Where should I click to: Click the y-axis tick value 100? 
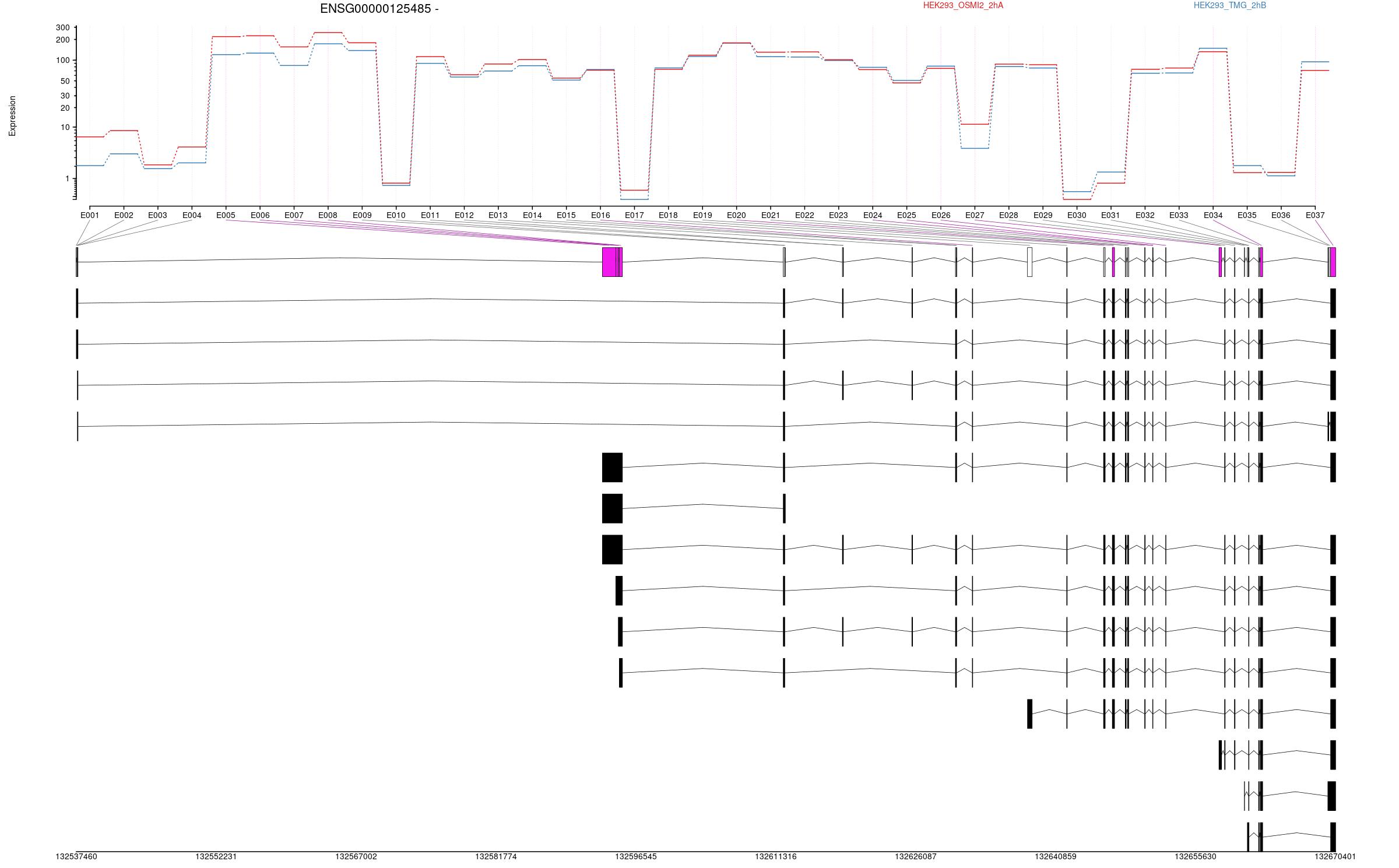(62, 61)
